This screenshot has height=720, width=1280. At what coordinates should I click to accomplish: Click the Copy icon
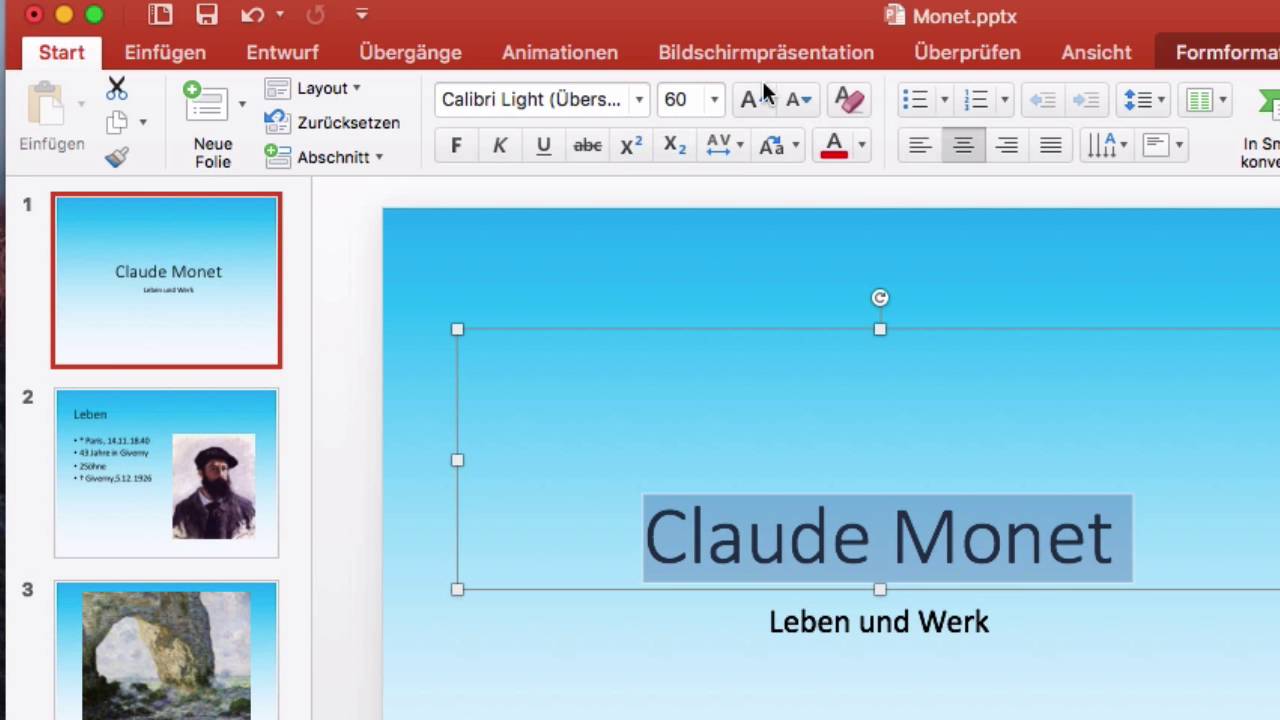pos(117,122)
